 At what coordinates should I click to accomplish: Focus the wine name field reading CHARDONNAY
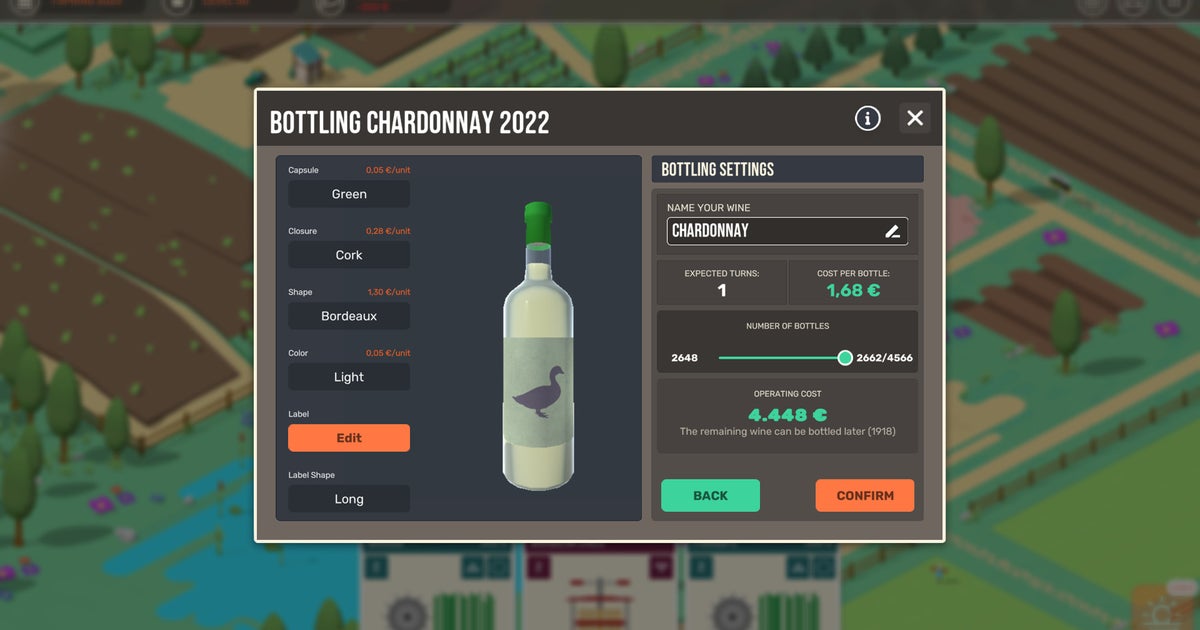pyautogui.click(x=770, y=231)
